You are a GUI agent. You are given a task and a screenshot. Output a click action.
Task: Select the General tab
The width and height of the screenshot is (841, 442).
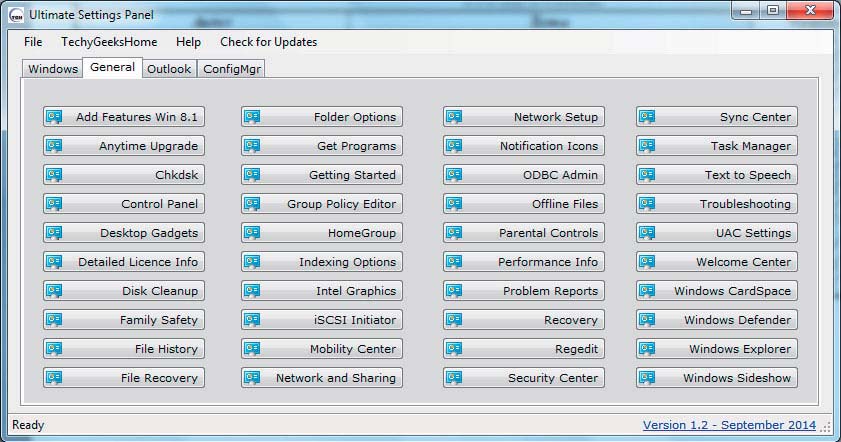pos(112,68)
